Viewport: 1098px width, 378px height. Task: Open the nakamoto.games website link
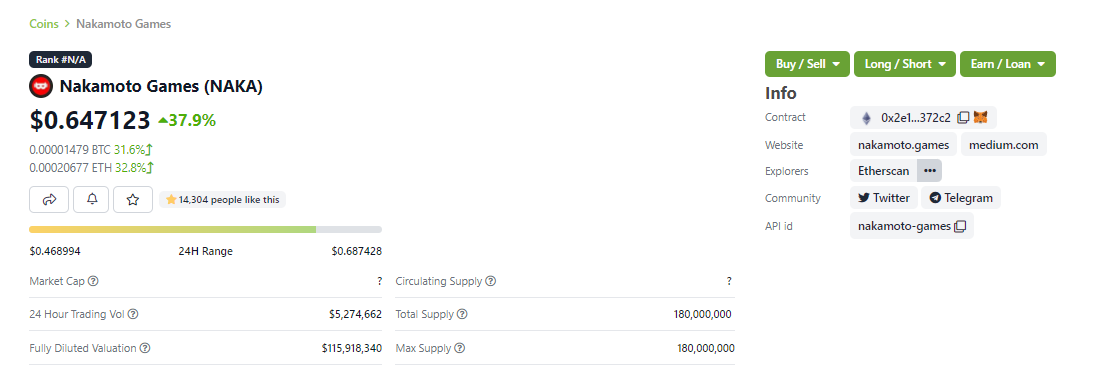click(903, 145)
